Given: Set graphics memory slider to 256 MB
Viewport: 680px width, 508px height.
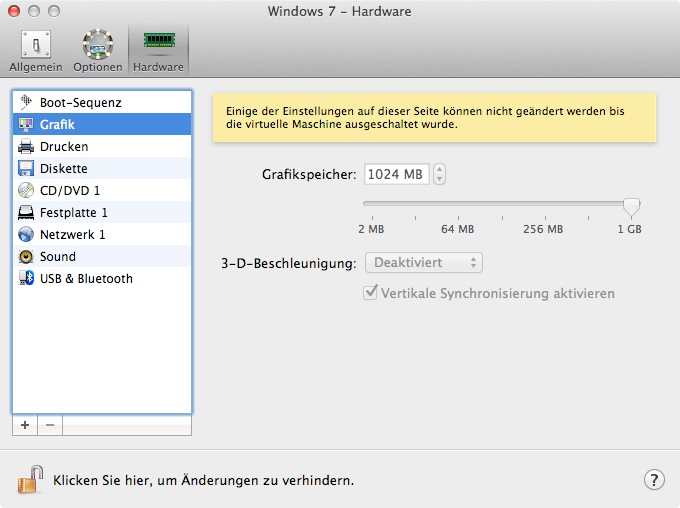Looking at the screenshot, I should click(545, 204).
